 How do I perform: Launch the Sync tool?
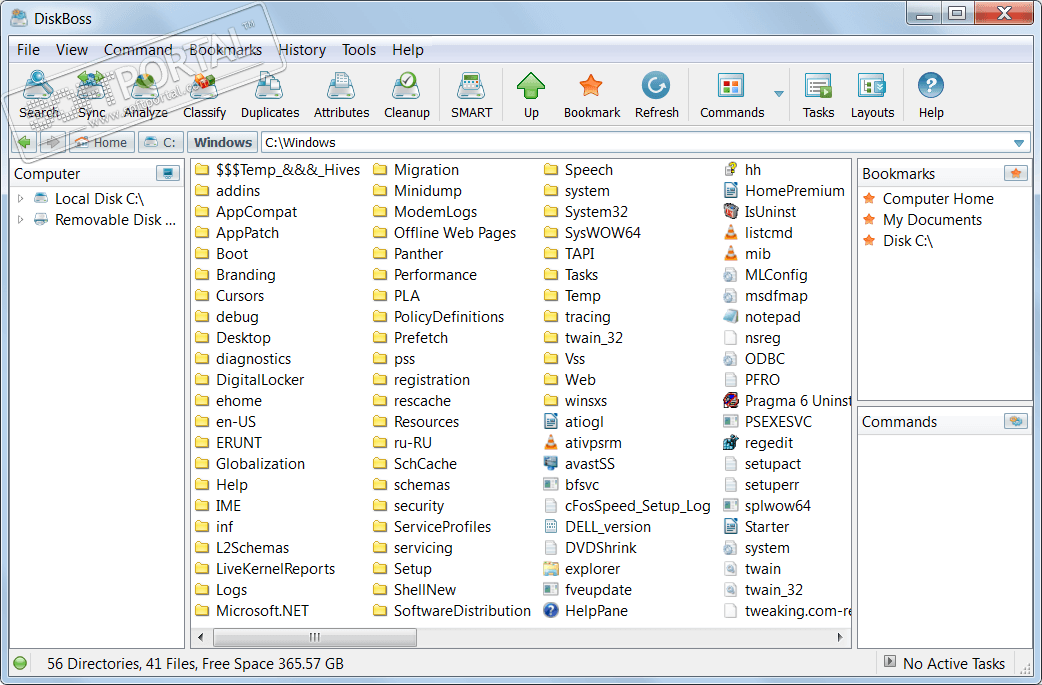click(x=91, y=95)
